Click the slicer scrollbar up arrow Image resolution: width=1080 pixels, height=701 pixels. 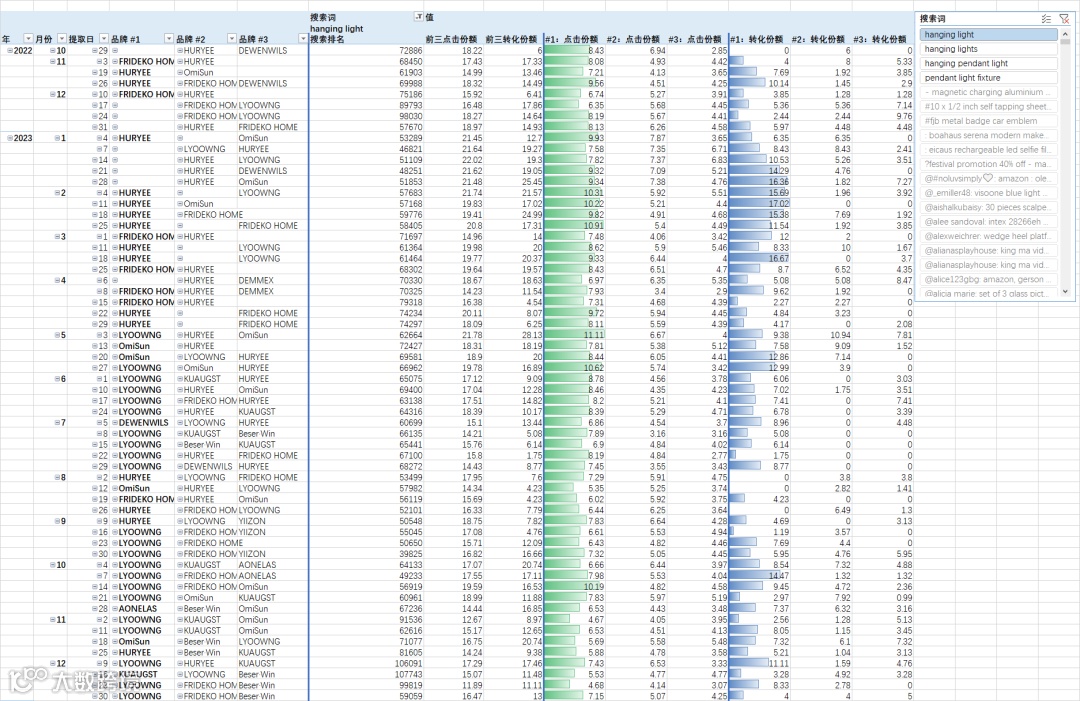(1065, 34)
